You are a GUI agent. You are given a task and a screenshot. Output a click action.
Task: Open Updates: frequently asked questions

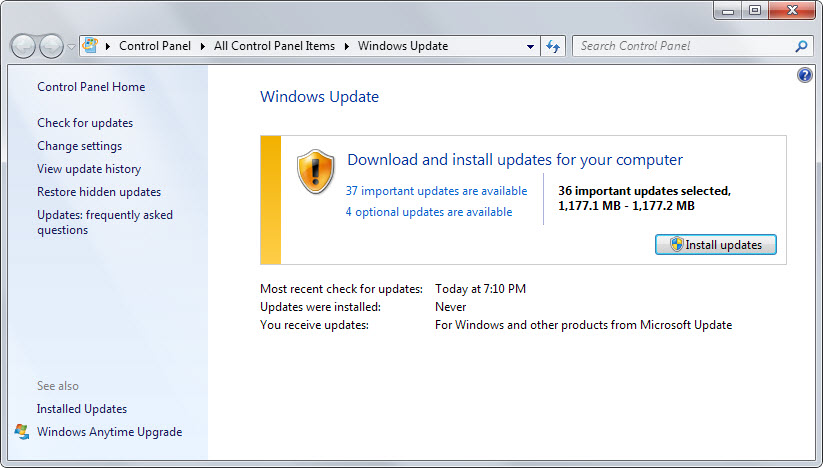coord(104,222)
